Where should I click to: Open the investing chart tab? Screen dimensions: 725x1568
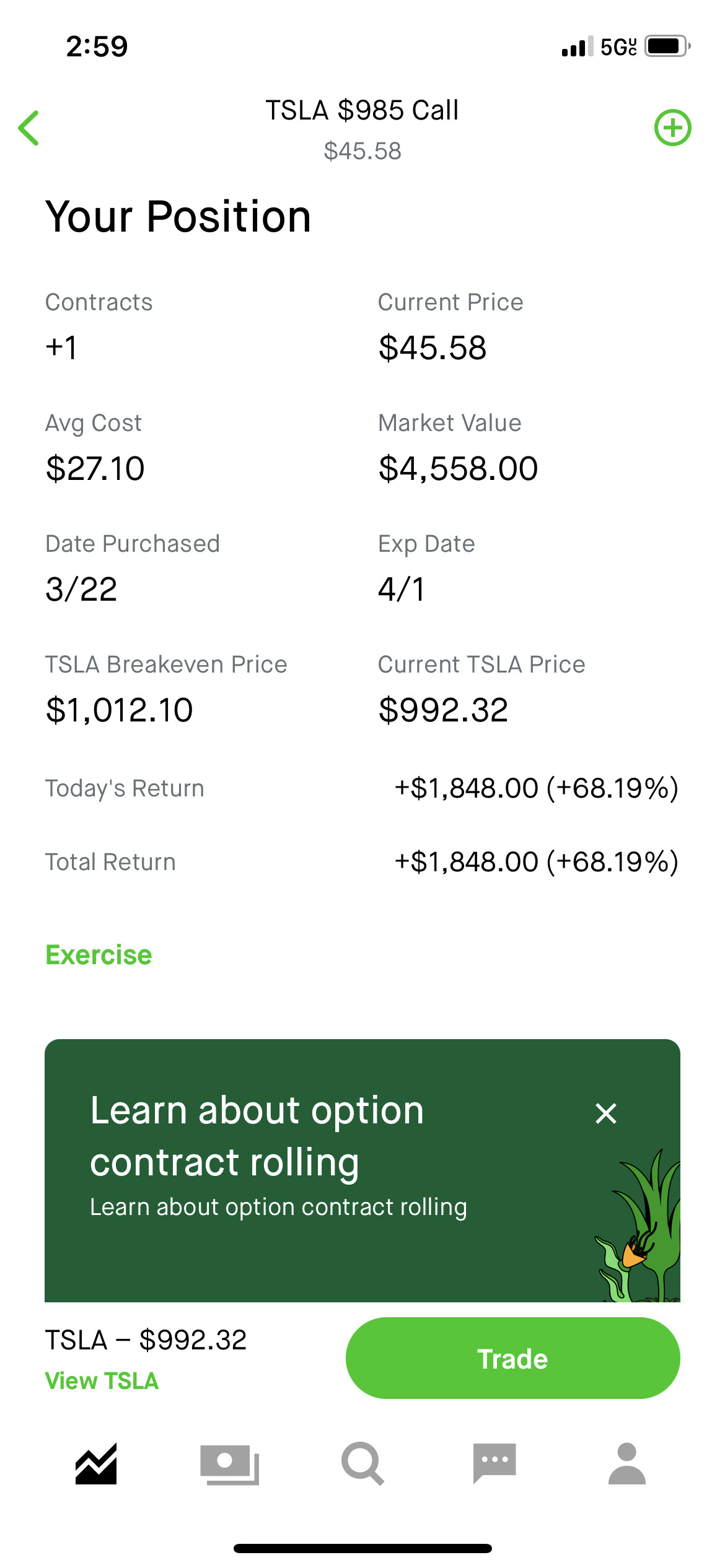pos(96,1464)
